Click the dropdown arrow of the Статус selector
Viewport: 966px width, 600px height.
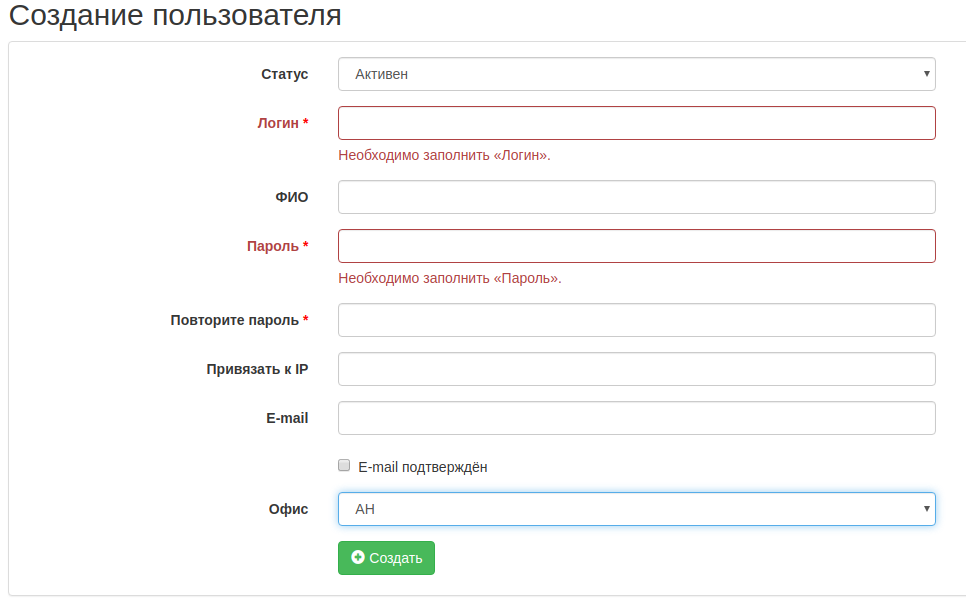925,74
